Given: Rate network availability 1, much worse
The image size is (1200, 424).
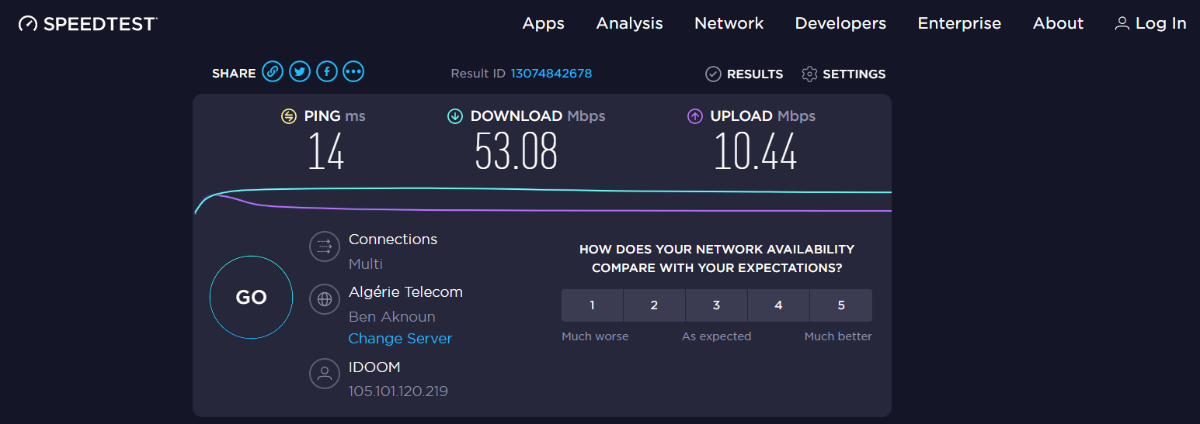Looking at the screenshot, I should 592,305.
